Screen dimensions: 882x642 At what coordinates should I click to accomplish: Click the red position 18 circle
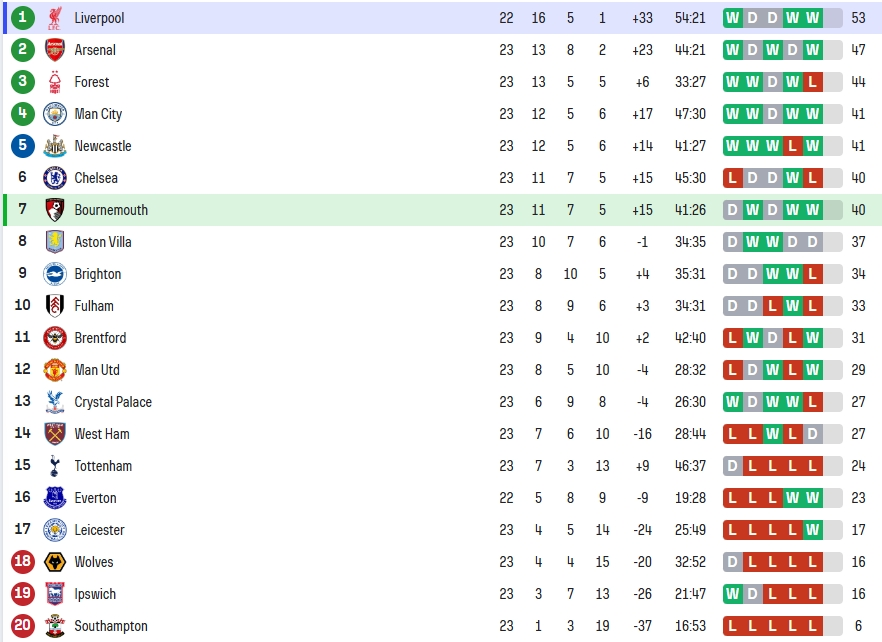22,562
